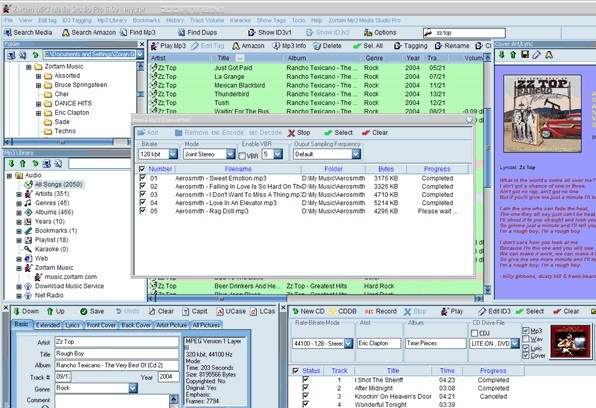
Task: Click Rename in the song list toolbar
Action: [x=452, y=46]
